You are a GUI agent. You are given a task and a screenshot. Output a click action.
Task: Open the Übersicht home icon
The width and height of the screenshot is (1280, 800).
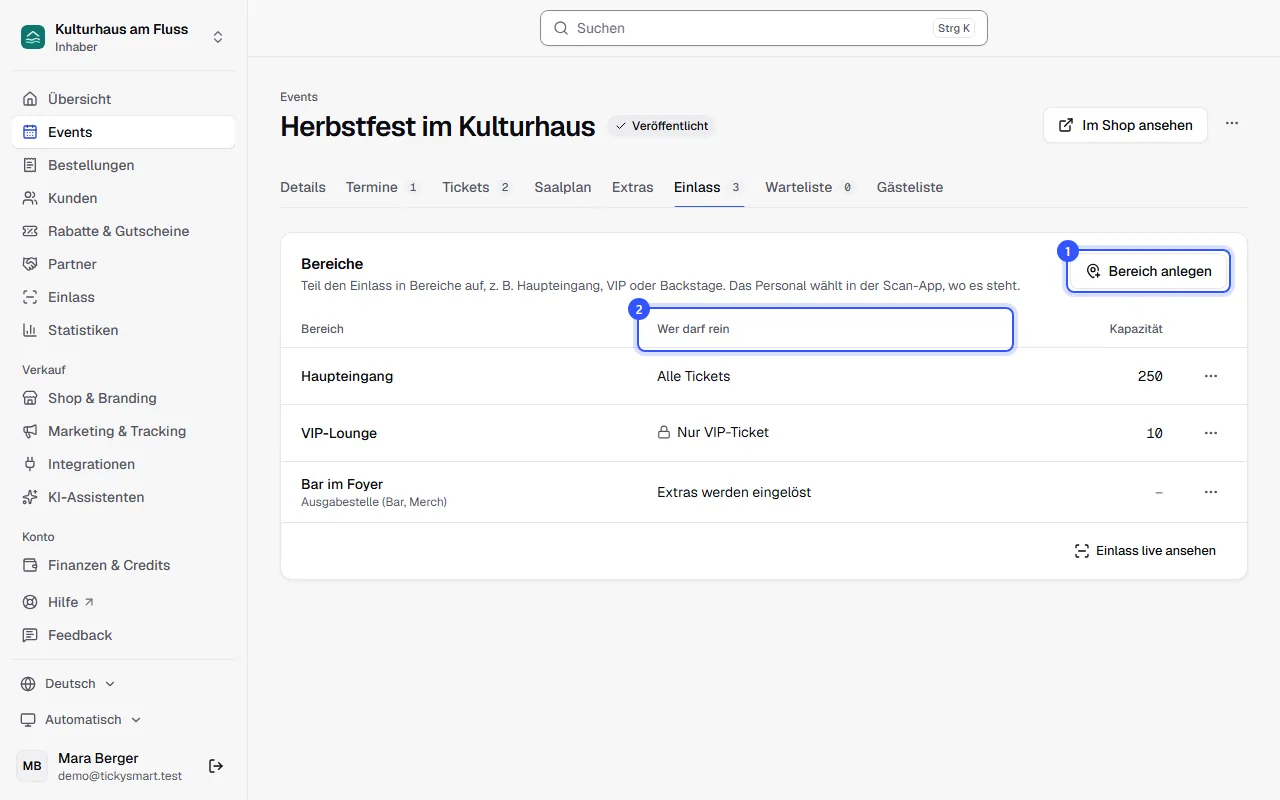click(30, 99)
